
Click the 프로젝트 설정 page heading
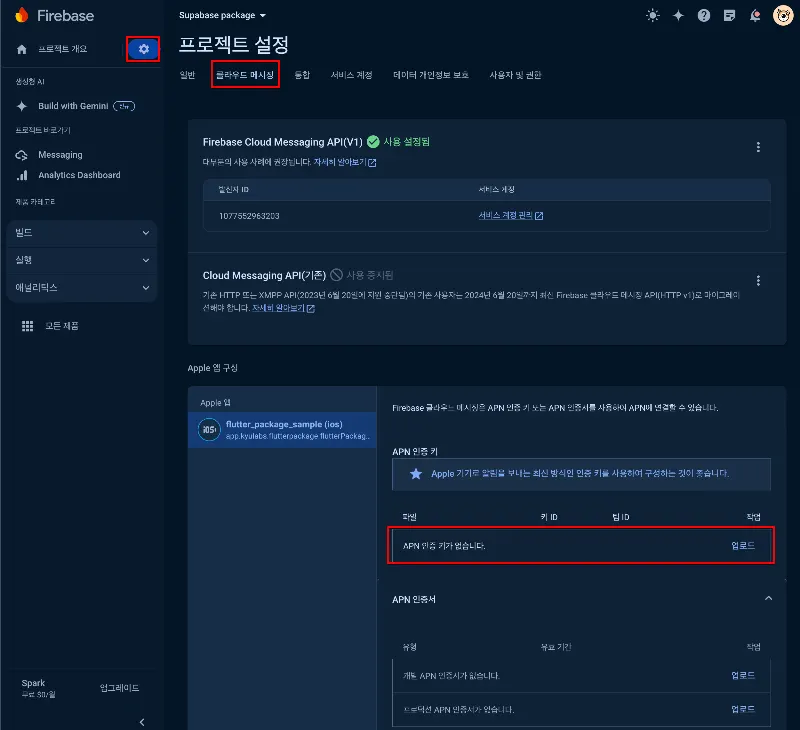tap(234, 45)
